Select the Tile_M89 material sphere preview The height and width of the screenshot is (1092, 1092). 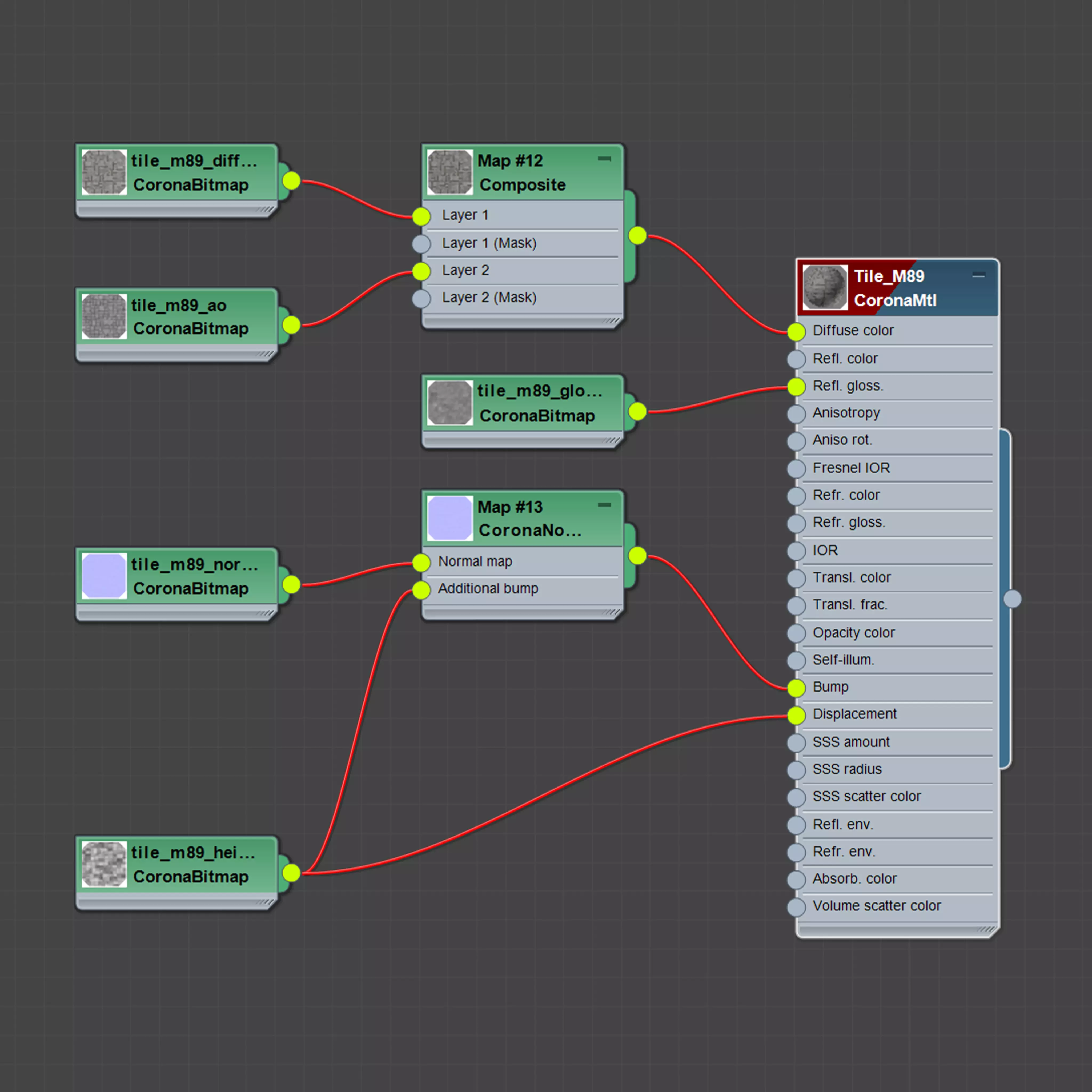(x=825, y=288)
